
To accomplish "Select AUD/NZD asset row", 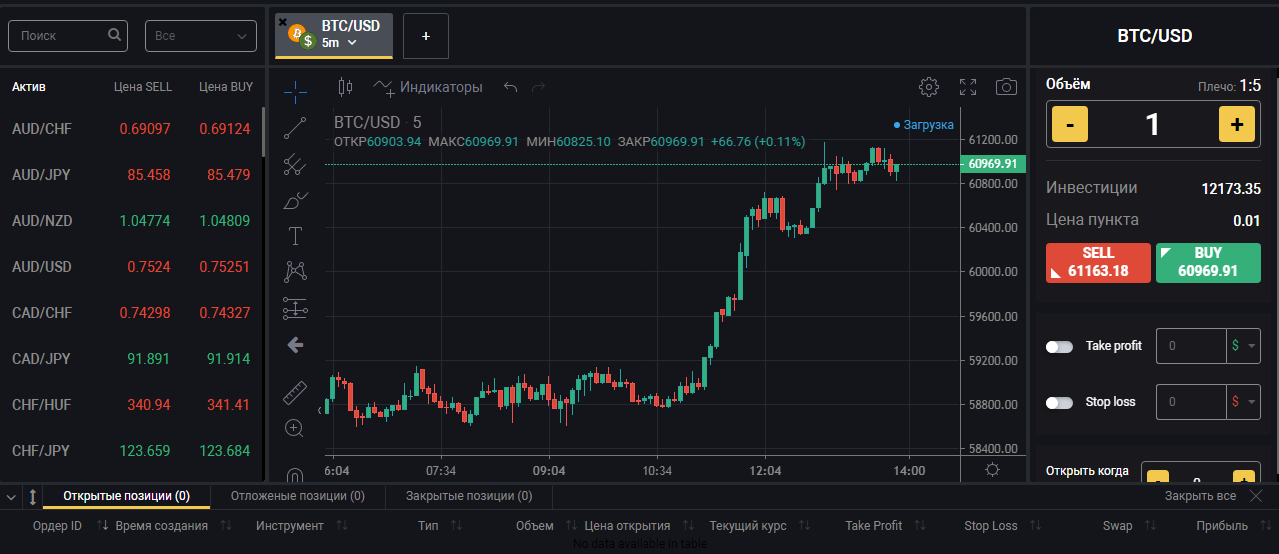I will click(x=131, y=221).
